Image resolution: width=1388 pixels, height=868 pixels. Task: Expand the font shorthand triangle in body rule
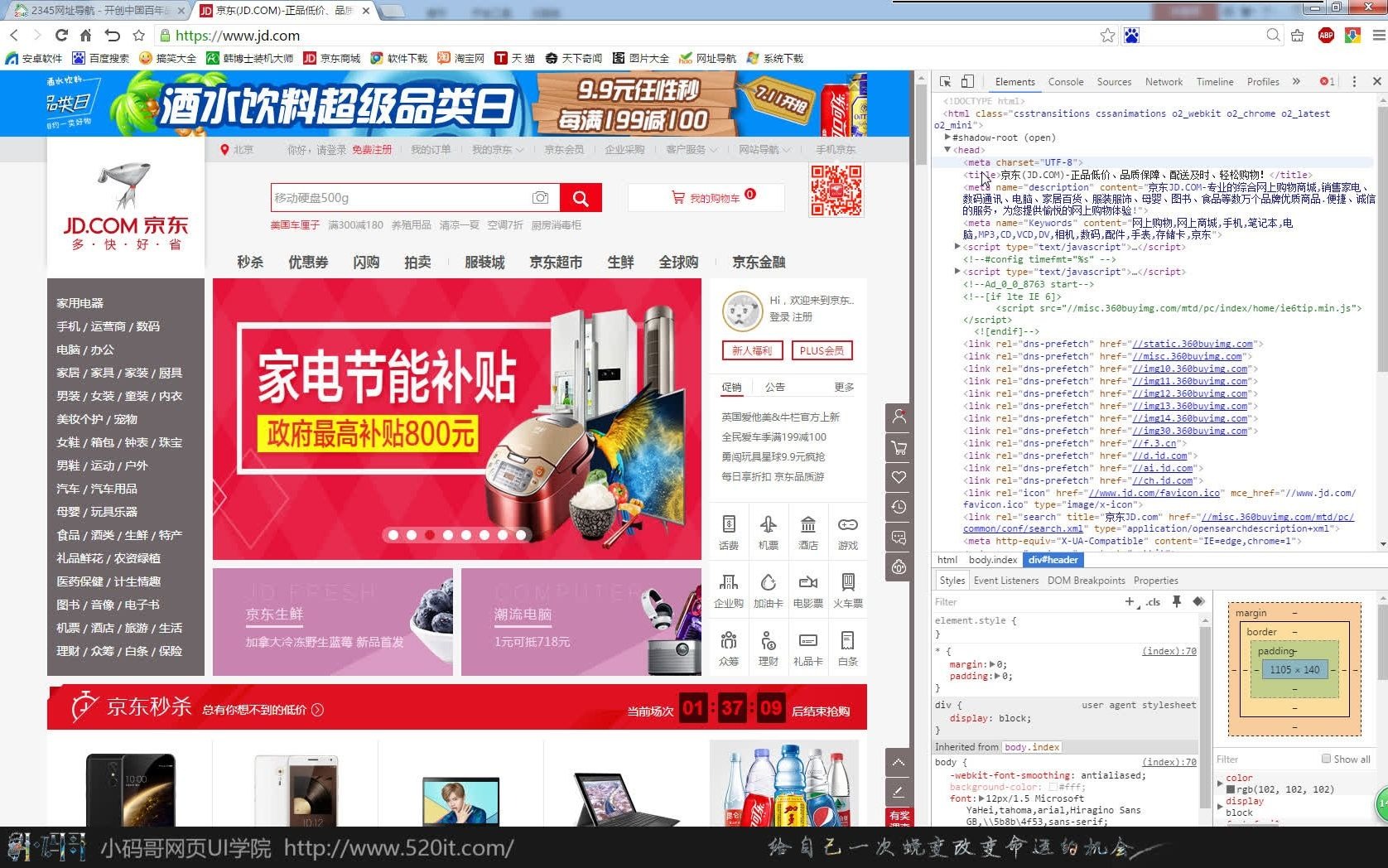pyautogui.click(x=982, y=798)
